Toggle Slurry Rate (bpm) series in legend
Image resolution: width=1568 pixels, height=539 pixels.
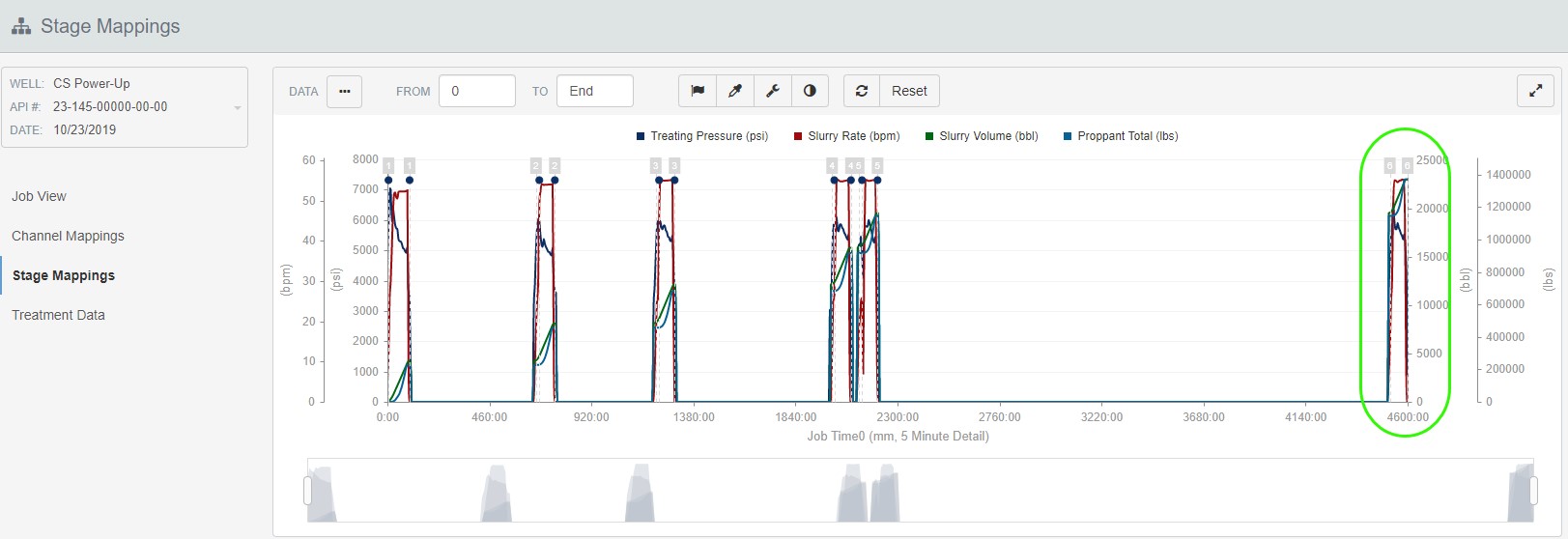[x=847, y=136]
